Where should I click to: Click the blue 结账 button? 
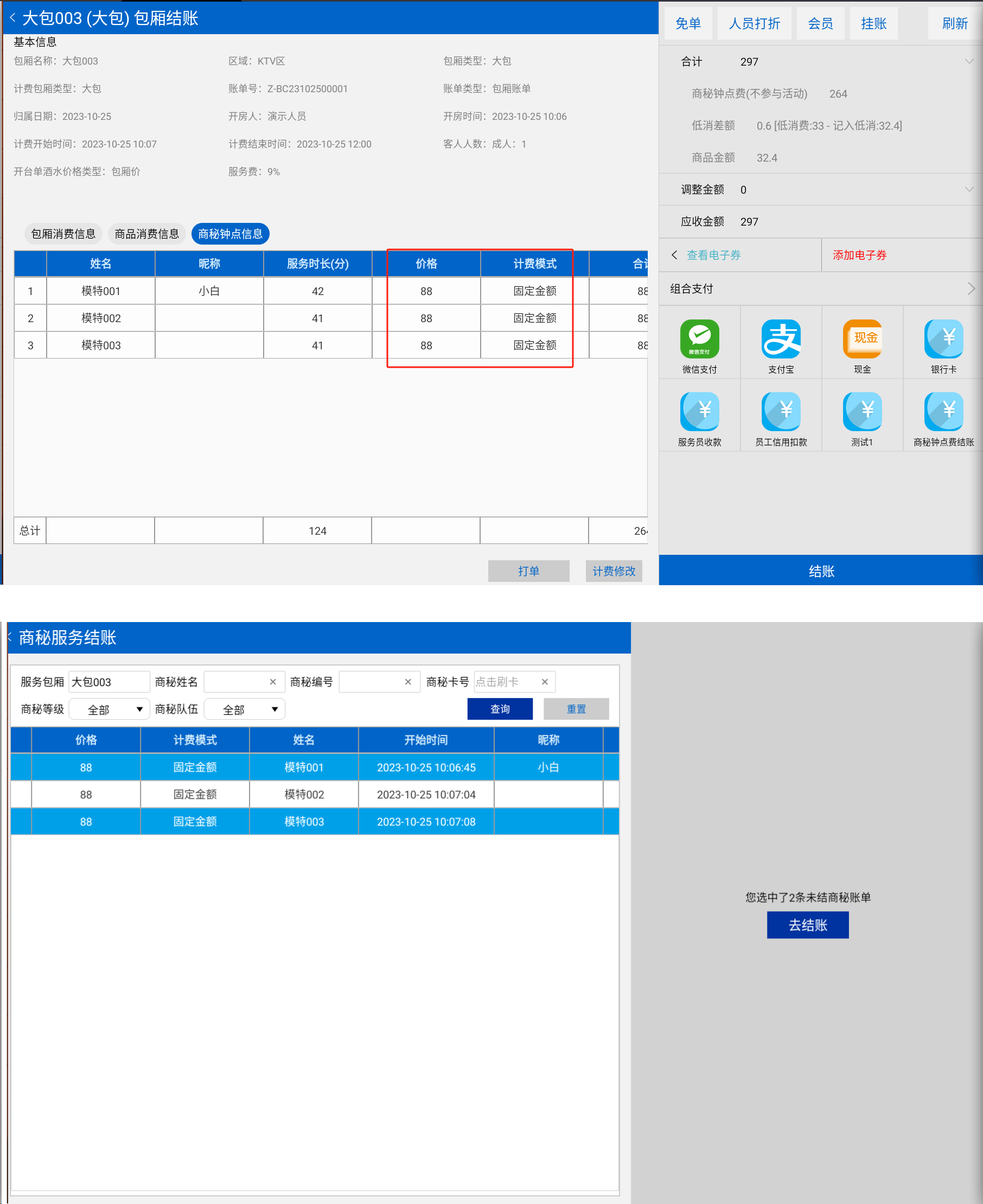coord(821,570)
